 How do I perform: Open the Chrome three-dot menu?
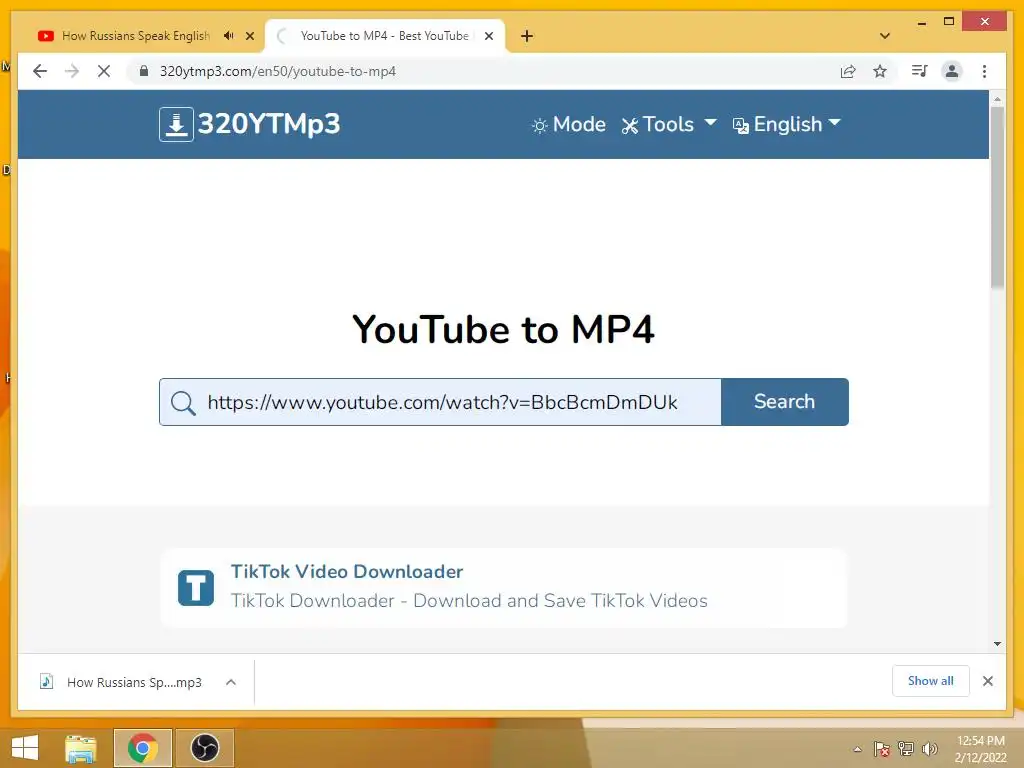click(x=984, y=71)
